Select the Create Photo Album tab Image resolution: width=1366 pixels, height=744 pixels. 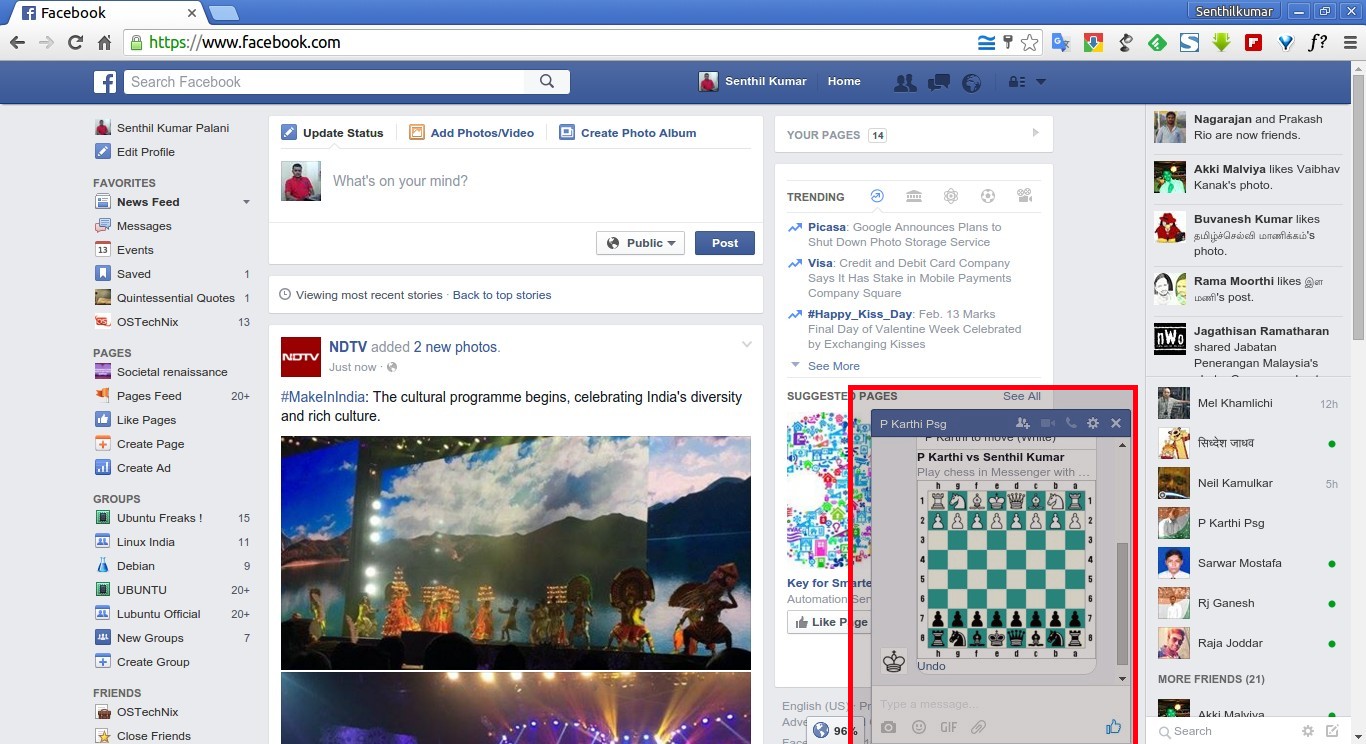[628, 133]
